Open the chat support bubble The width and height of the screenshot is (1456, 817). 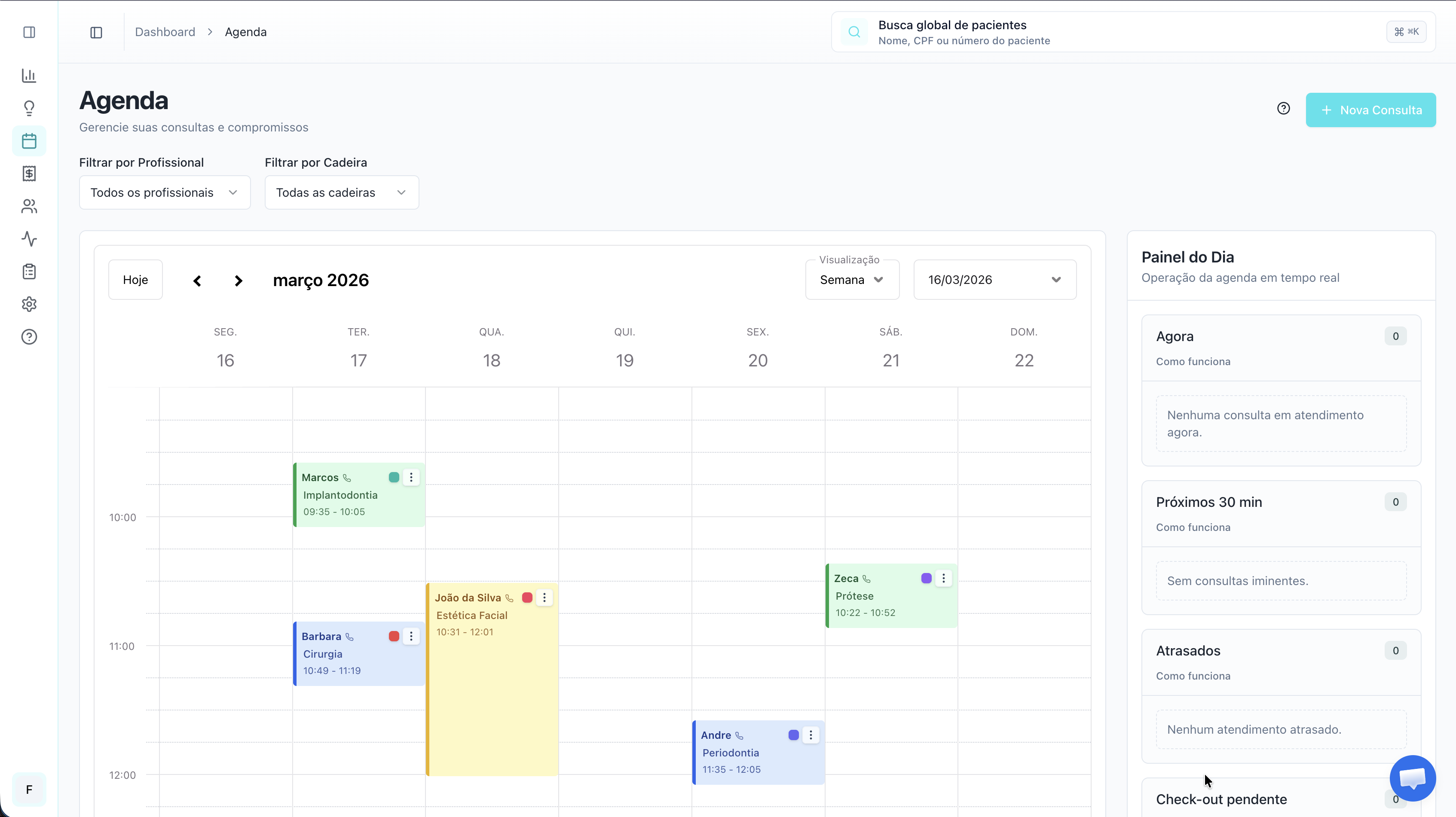(1413, 778)
